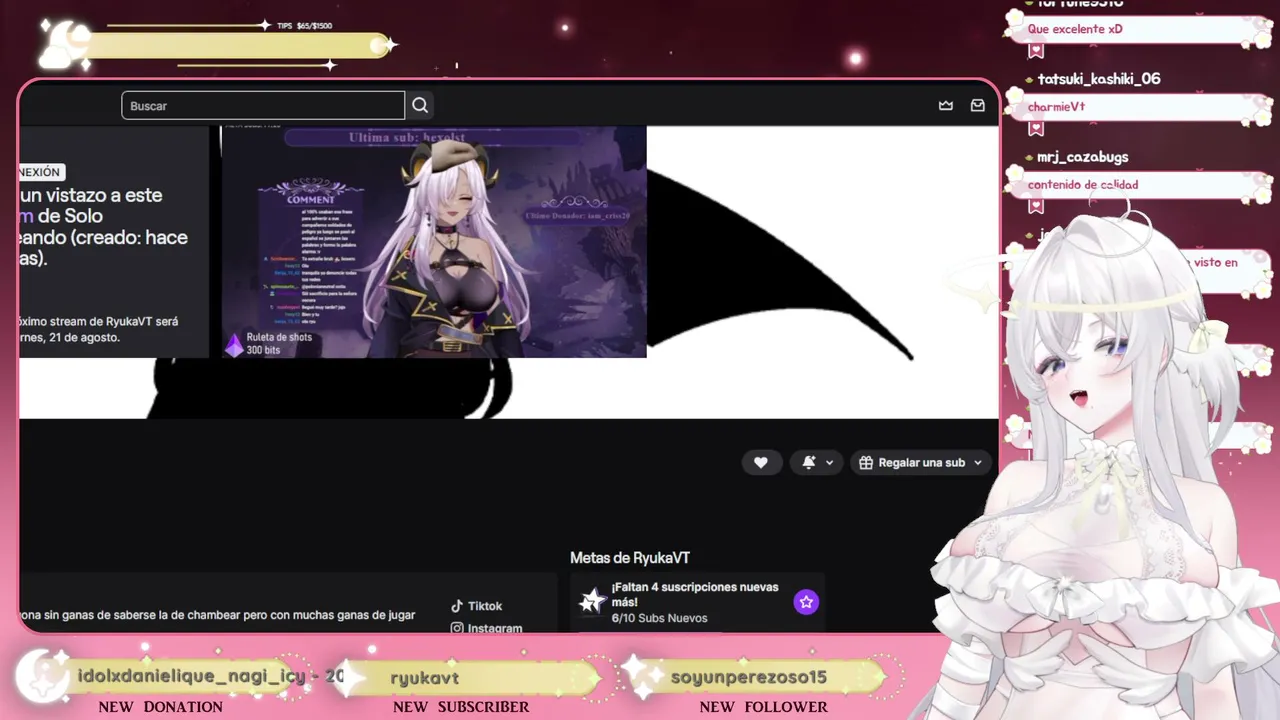Click the 'contenido de calidad' chat message

click(1083, 185)
